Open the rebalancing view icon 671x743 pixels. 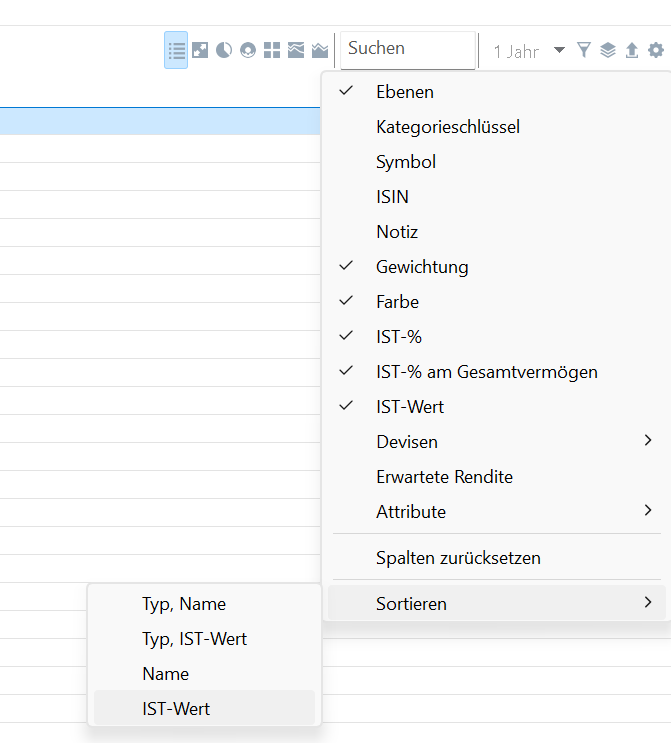200,50
